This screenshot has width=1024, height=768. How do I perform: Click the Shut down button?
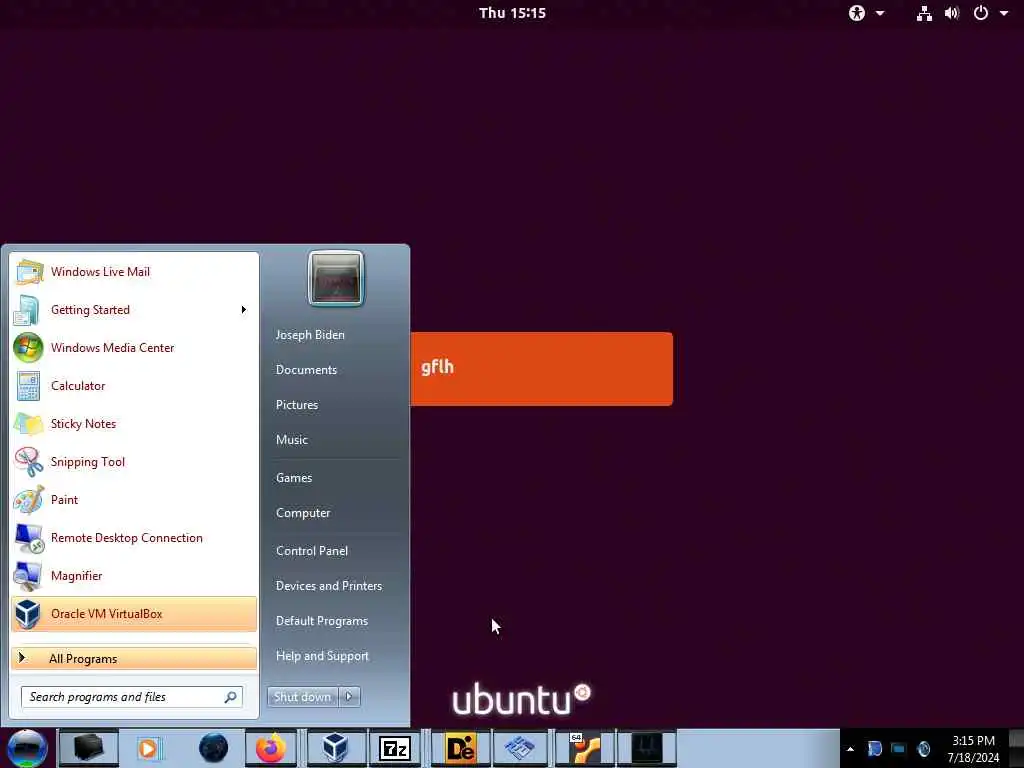pyautogui.click(x=302, y=697)
